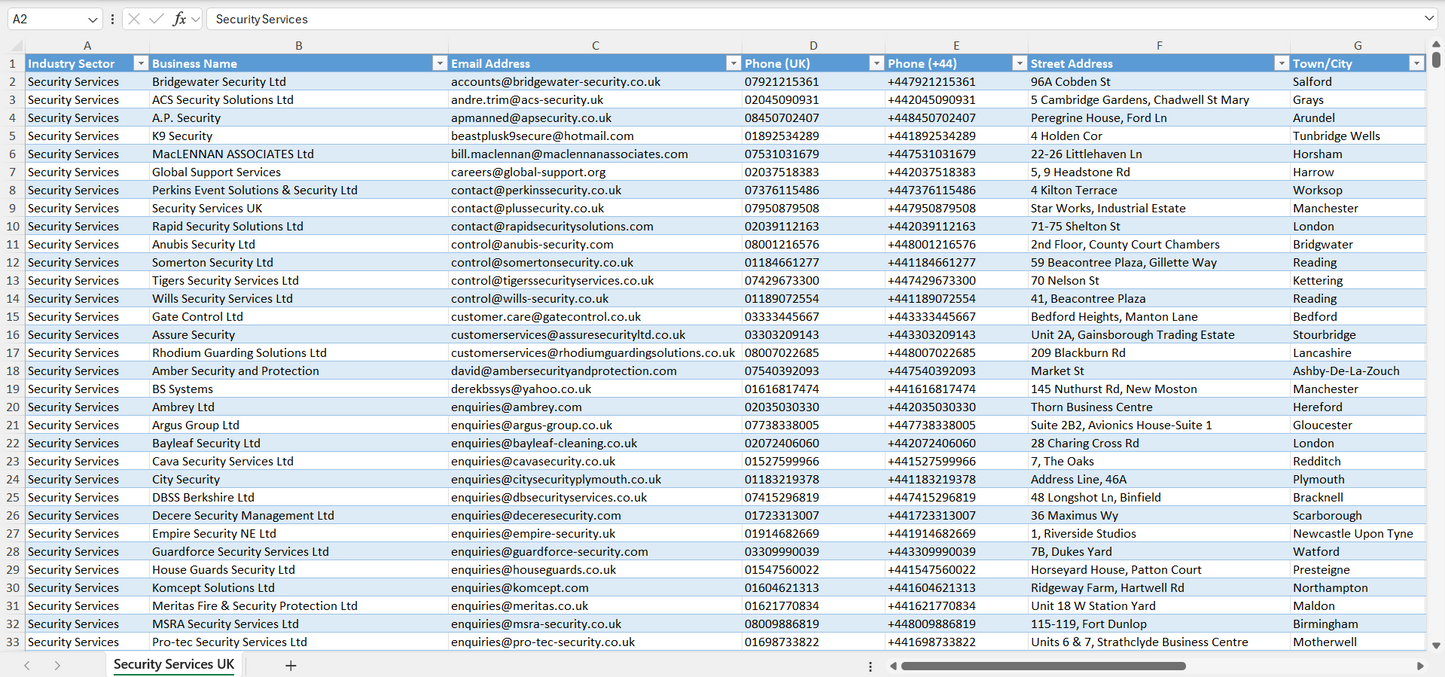Open Phone (+44) filter dropdown
The image size is (1445, 677).
1019,63
